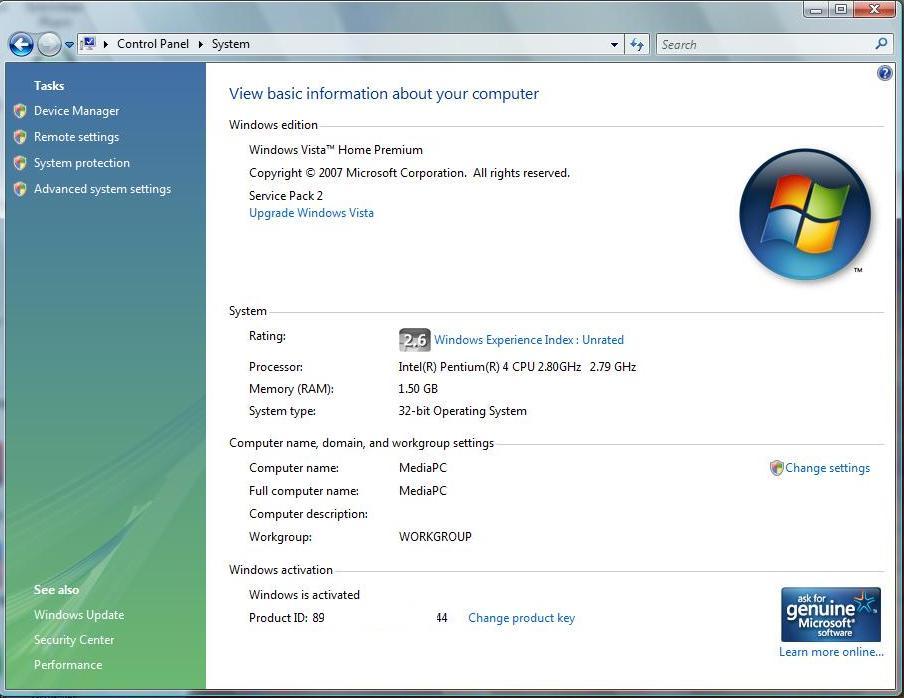Click the Forward navigation arrow button
Screen dimensions: 904x698
(x=49, y=44)
